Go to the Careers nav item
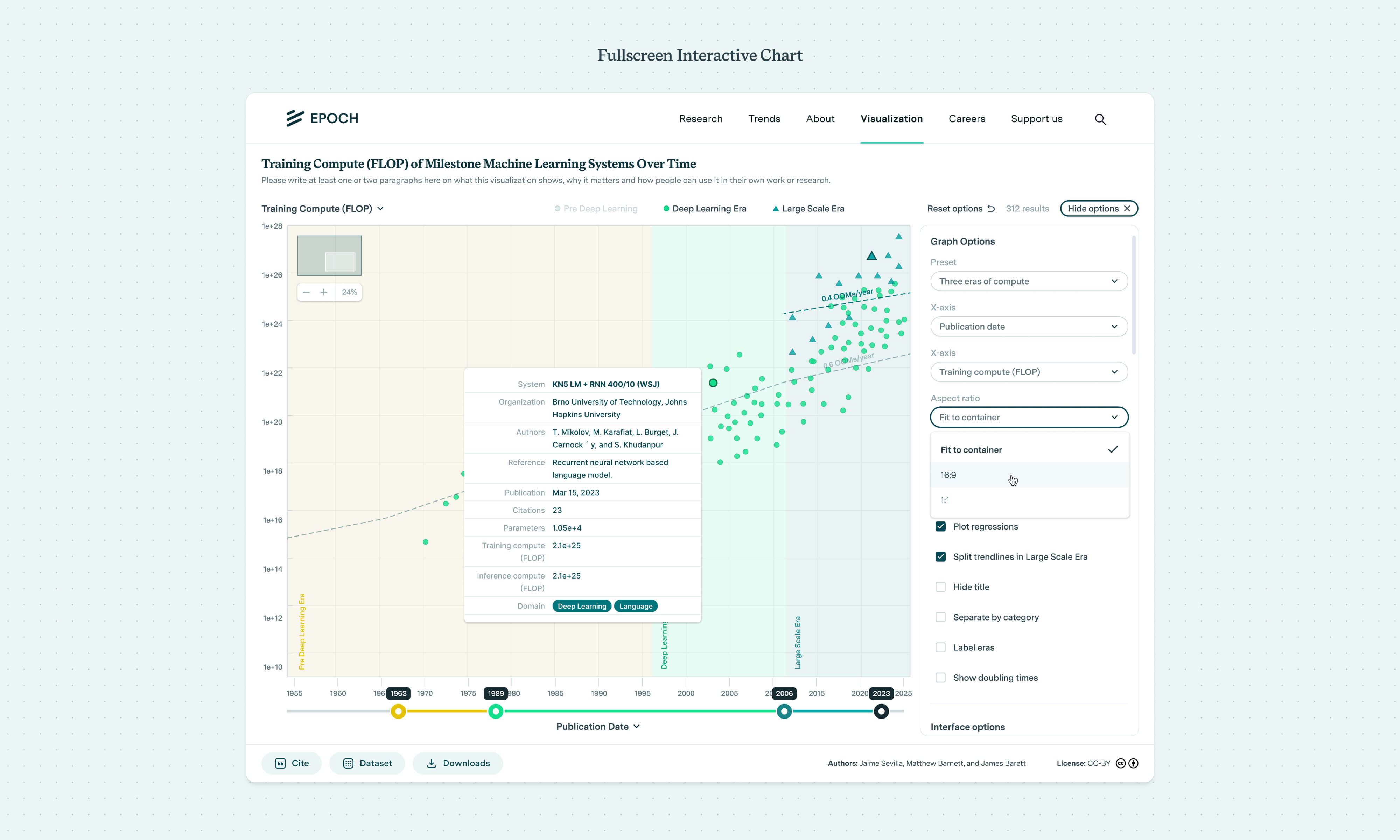This screenshot has width=1400, height=840. (967, 118)
